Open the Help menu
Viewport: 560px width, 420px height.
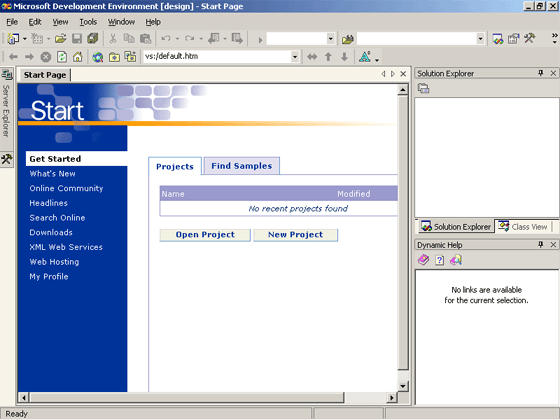pyautogui.click(x=153, y=22)
